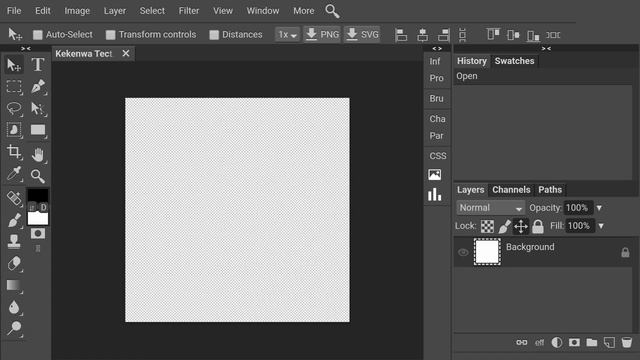Click the black foreground color swatch

pyautogui.click(x=38, y=195)
